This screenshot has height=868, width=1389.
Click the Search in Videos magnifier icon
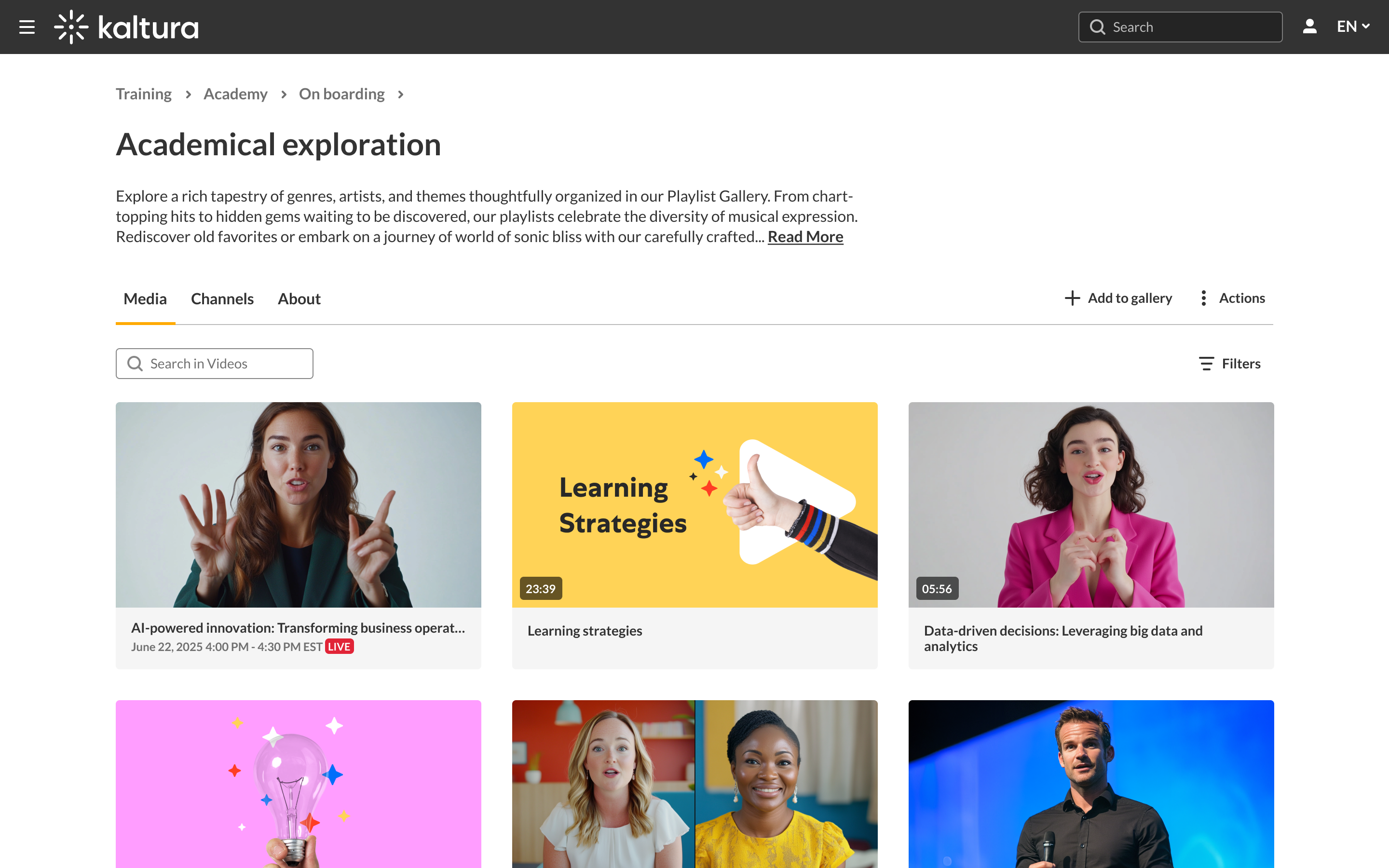[x=135, y=364]
